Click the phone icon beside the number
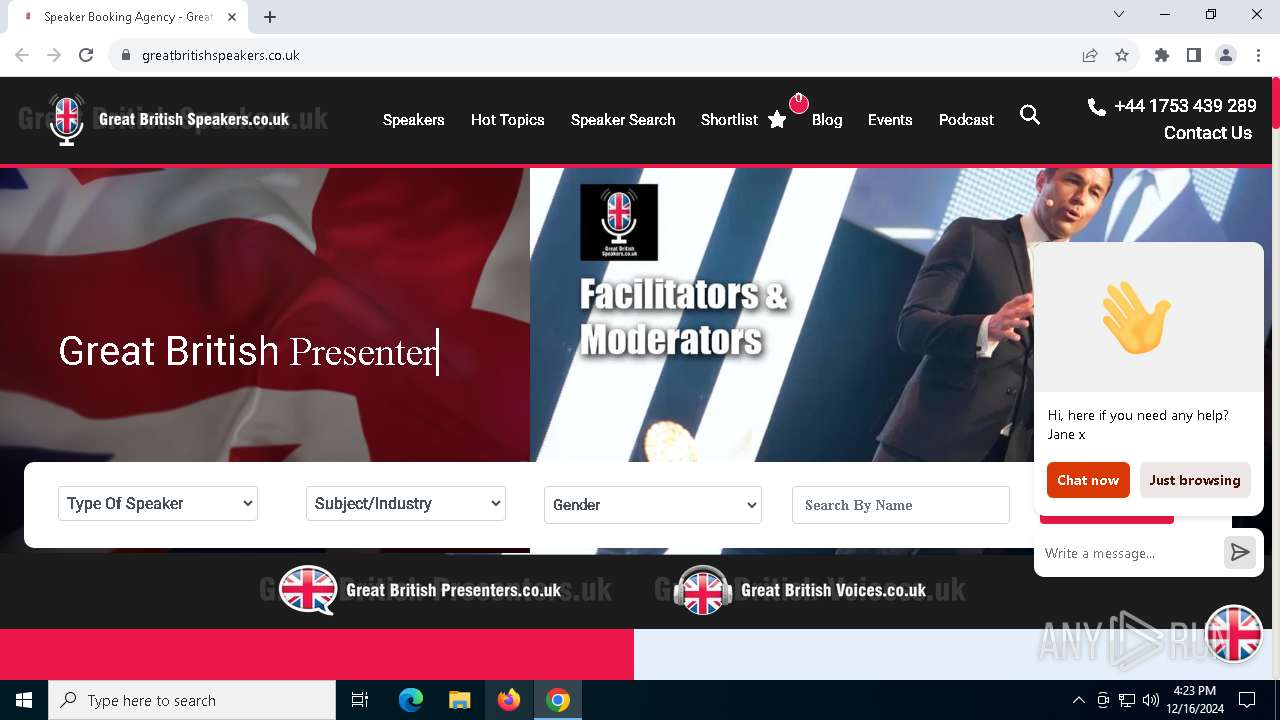 click(x=1097, y=106)
